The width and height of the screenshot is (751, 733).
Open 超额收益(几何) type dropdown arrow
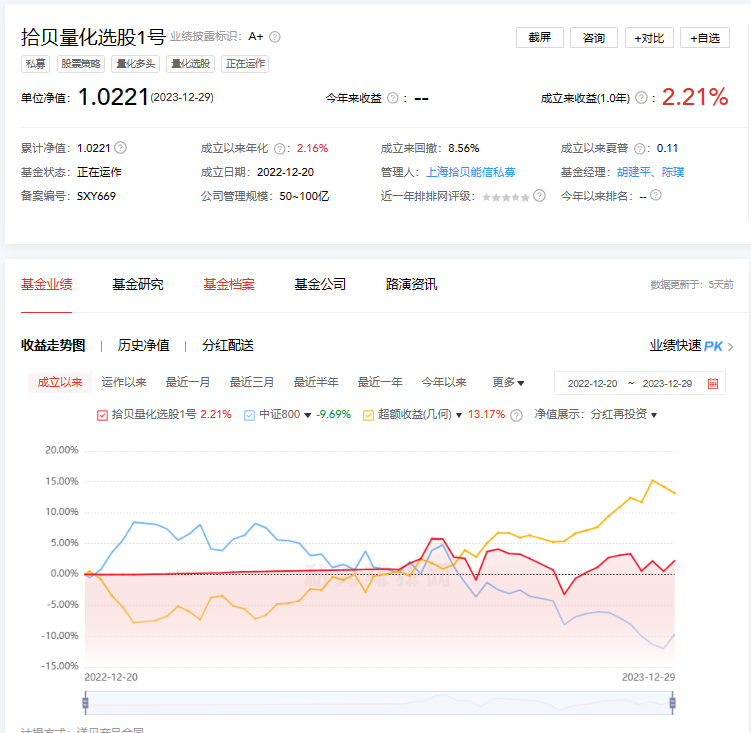(x=458, y=415)
